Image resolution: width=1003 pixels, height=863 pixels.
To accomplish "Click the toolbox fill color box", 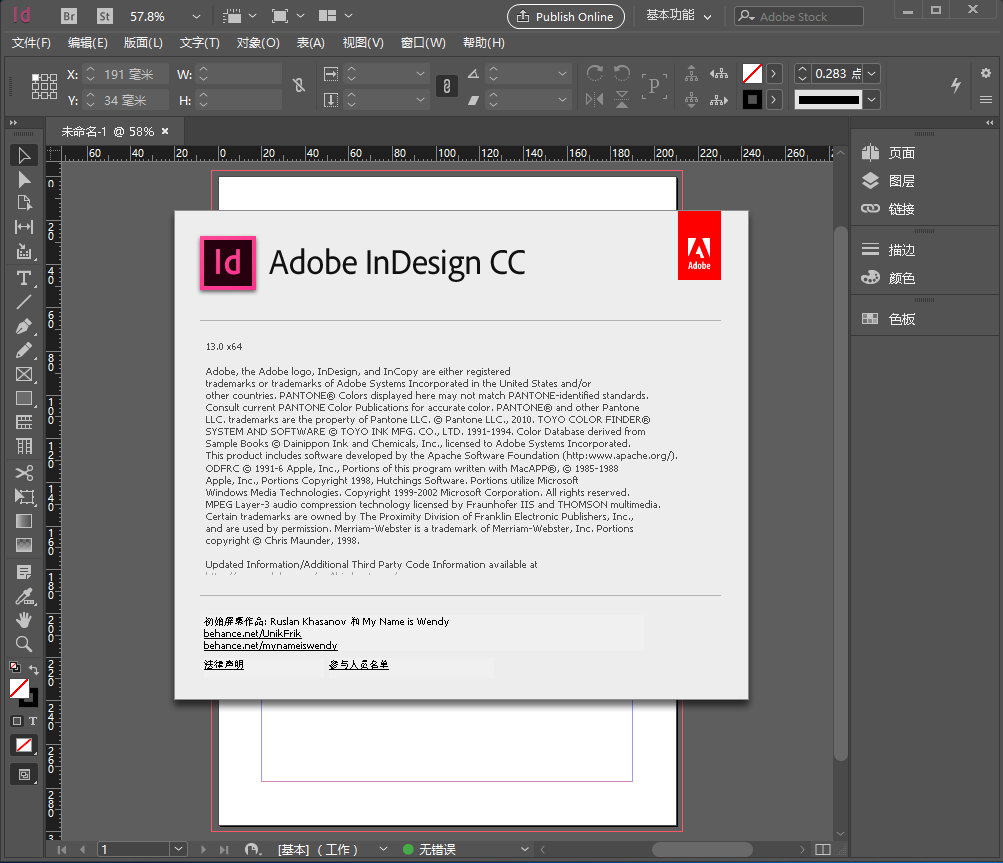I will click(19, 688).
